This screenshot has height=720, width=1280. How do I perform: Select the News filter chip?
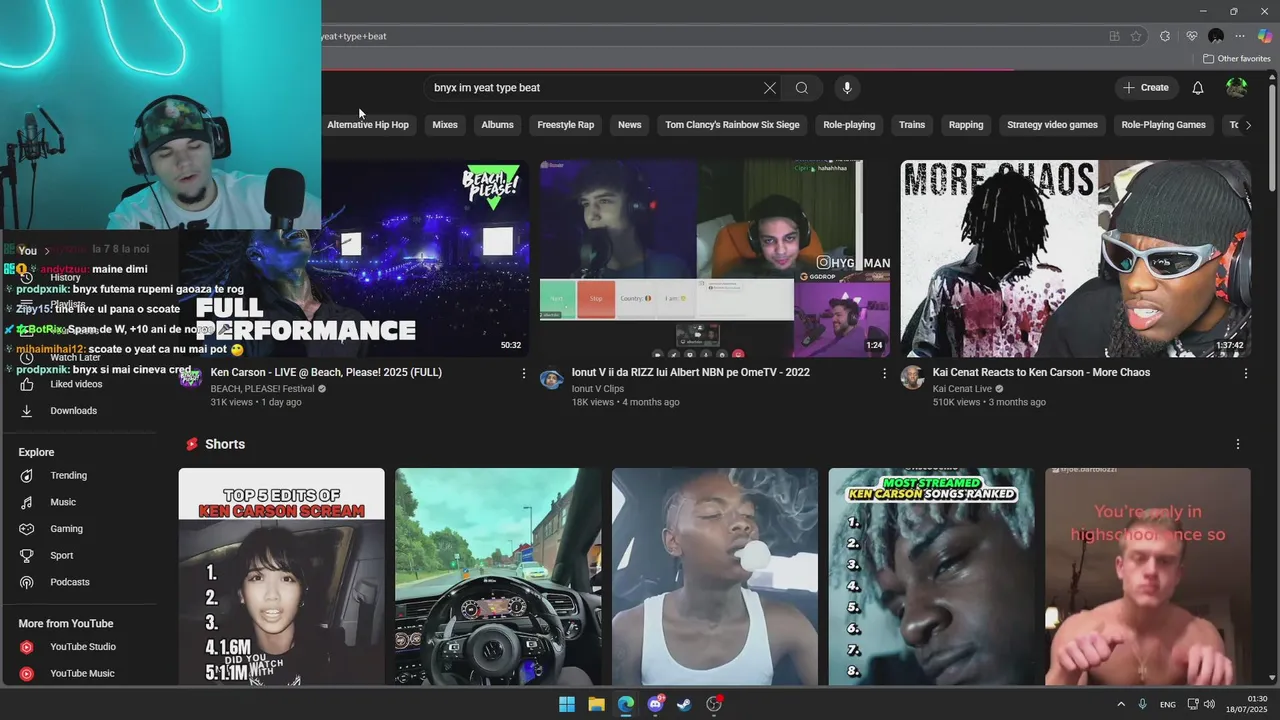629,125
